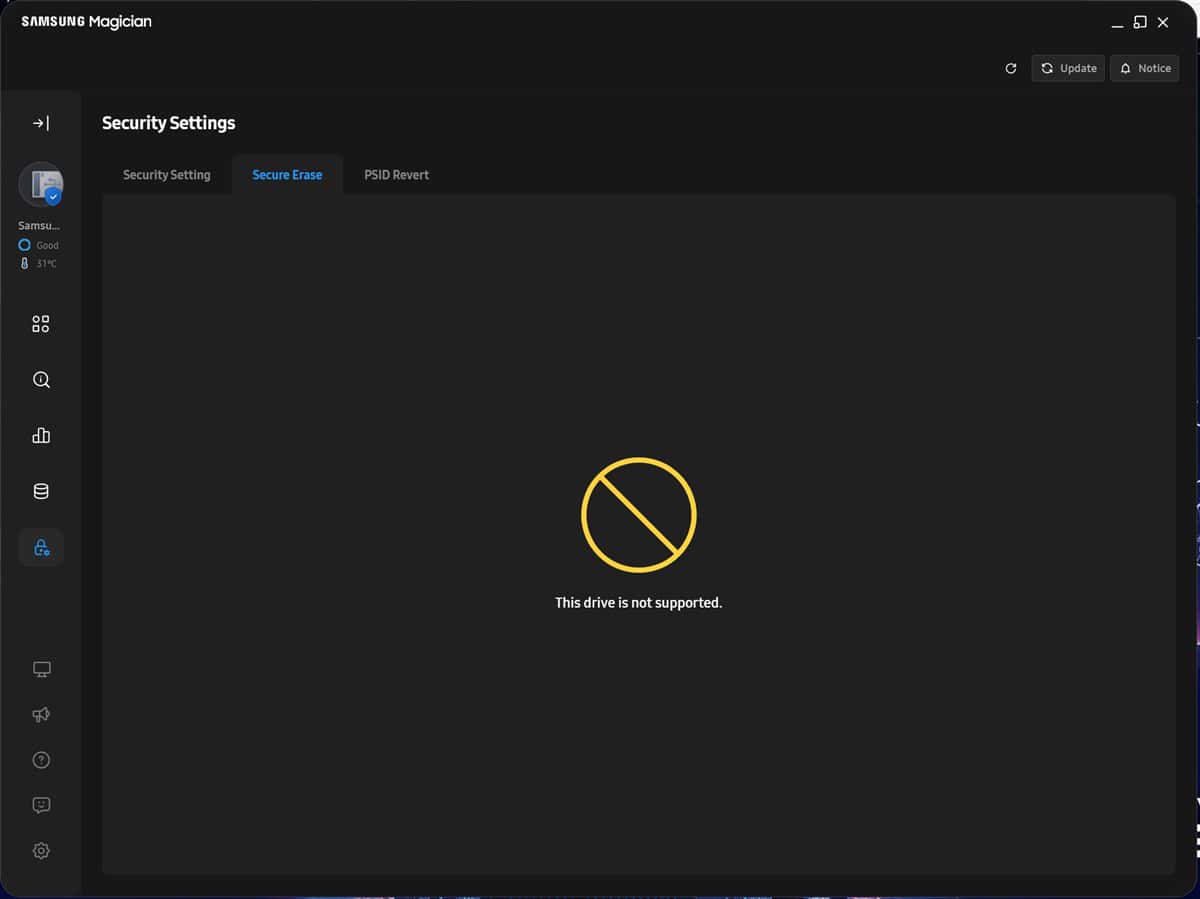Click the feedback chat bubble icon
Image resolution: width=1200 pixels, height=899 pixels.
coord(41,805)
